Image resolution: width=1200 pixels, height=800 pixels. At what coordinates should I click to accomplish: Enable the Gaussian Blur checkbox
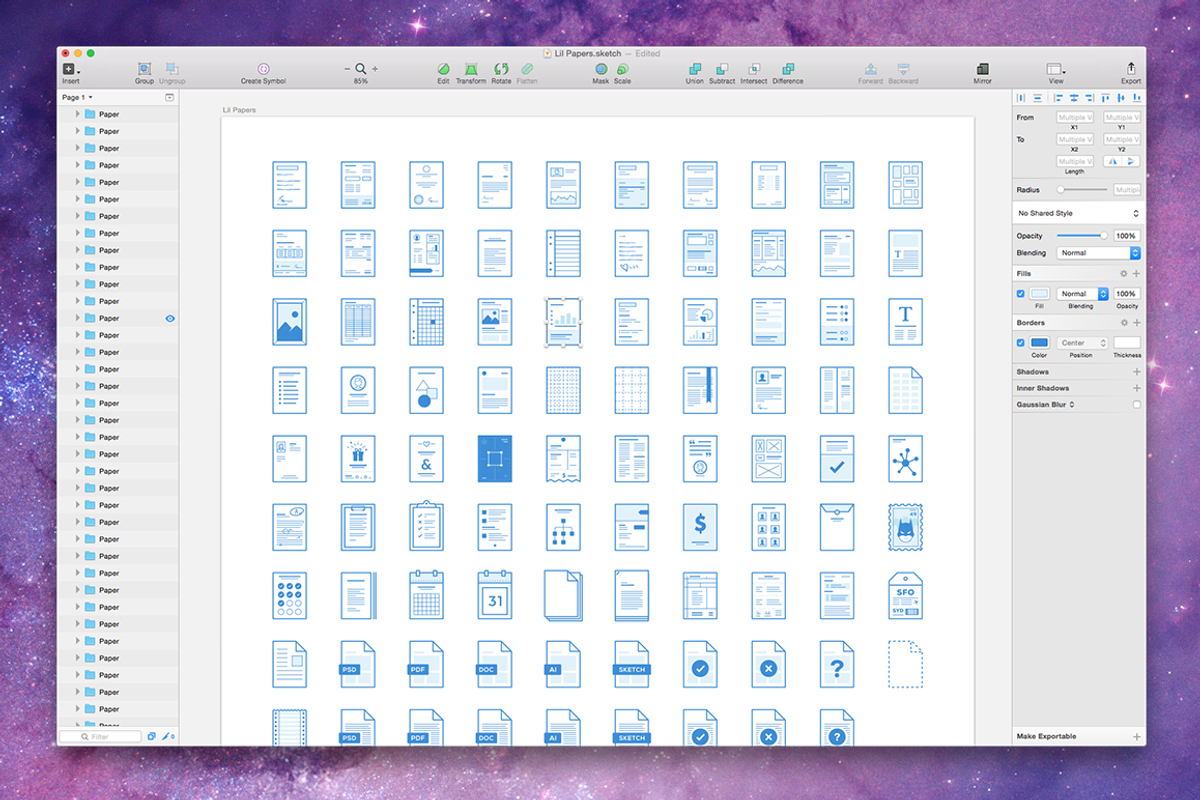pos(1136,405)
